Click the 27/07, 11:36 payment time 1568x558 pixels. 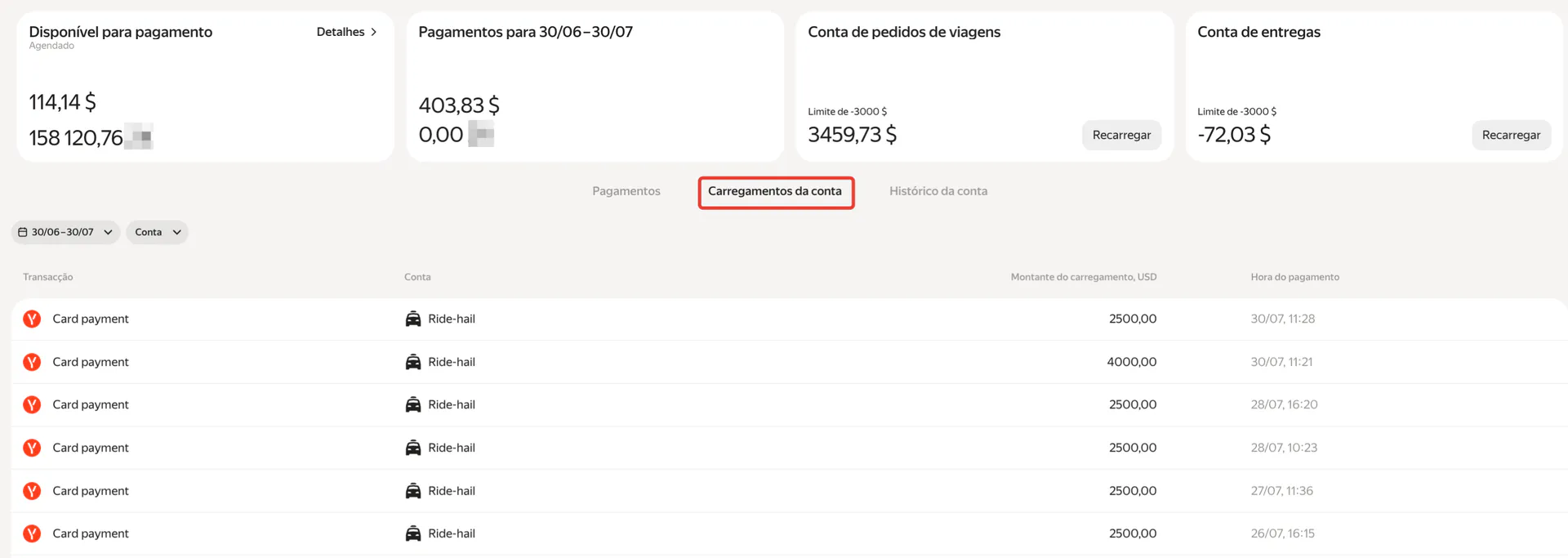tap(1282, 491)
